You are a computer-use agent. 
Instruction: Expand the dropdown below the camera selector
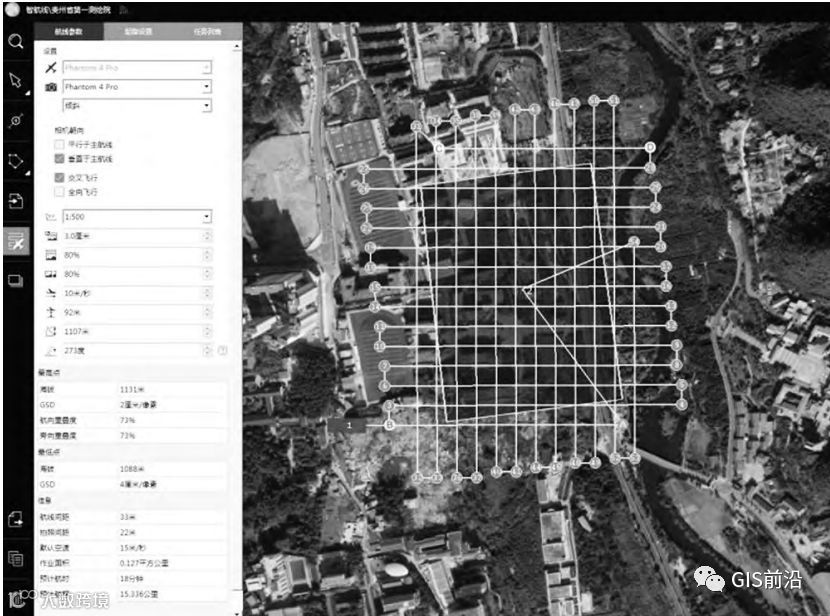click(x=137, y=105)
